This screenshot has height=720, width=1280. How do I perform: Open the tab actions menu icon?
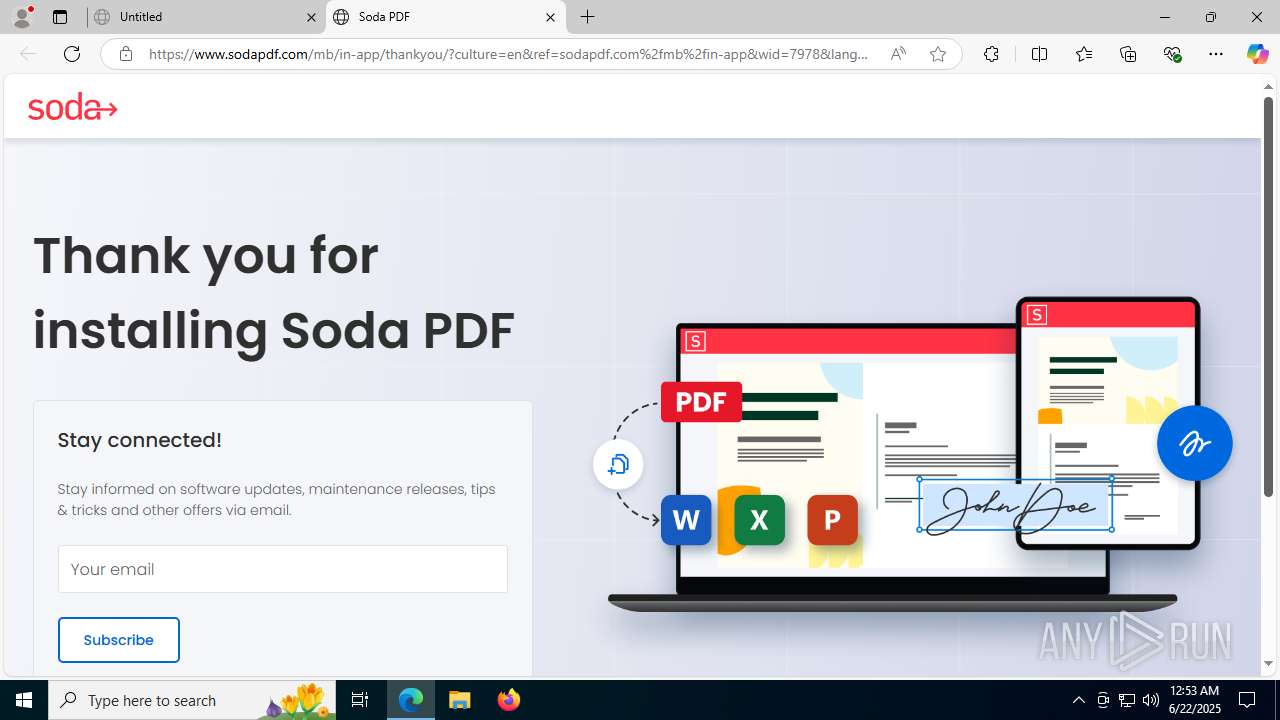(60, 17)
